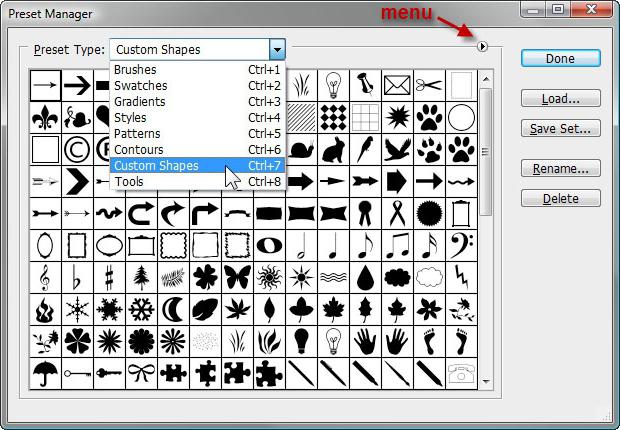Select the thin arrow shape thumbnail

pyautogui.click(x=45, y=85)
